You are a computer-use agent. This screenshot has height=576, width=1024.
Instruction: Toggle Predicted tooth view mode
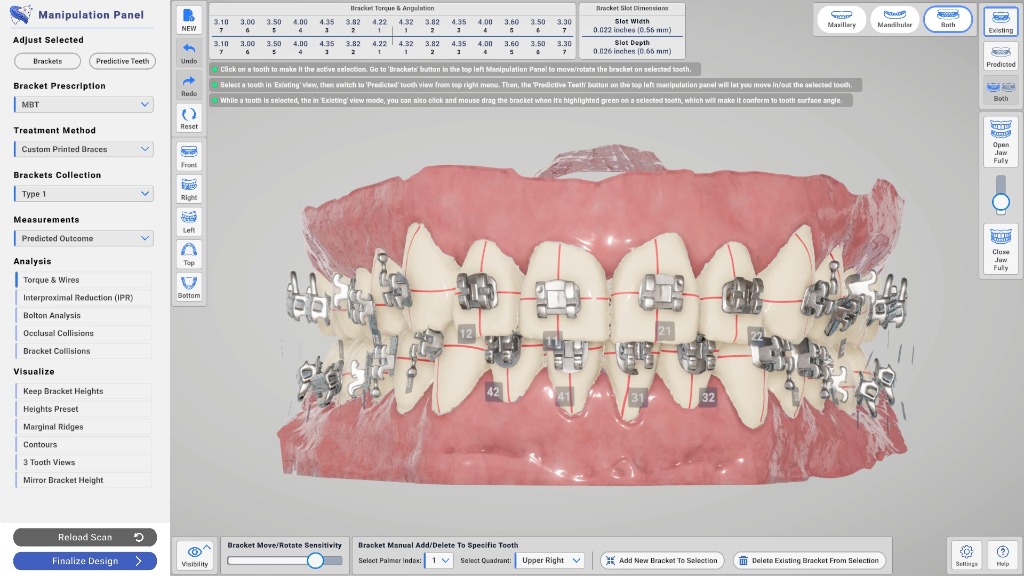[x=1000, y=54]
